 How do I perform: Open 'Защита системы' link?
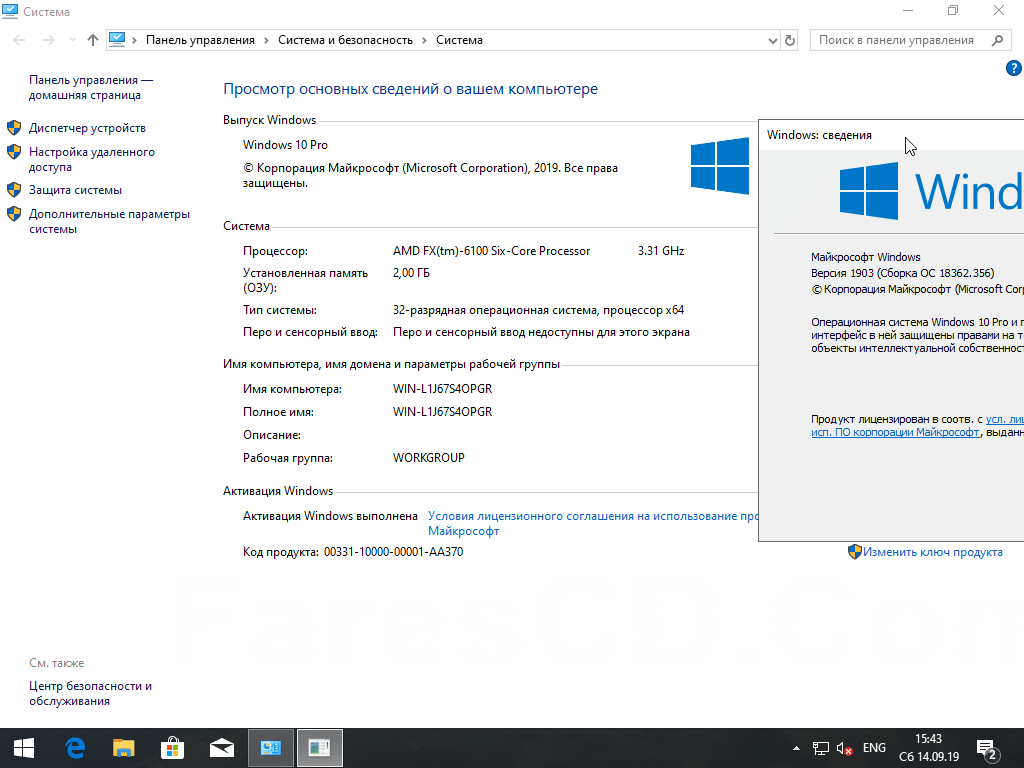coord(75,190)
